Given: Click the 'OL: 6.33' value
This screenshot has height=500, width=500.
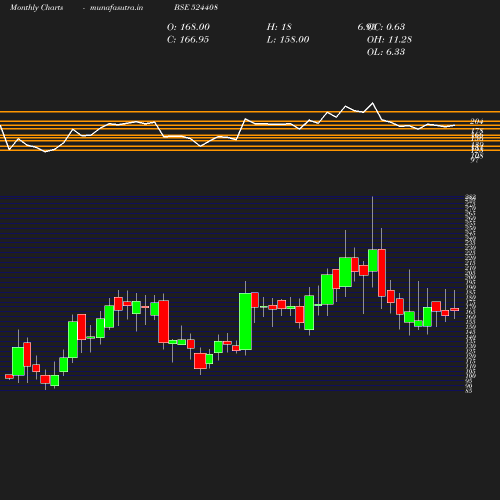Looking at the screenshot, I should tap(386, 52).
